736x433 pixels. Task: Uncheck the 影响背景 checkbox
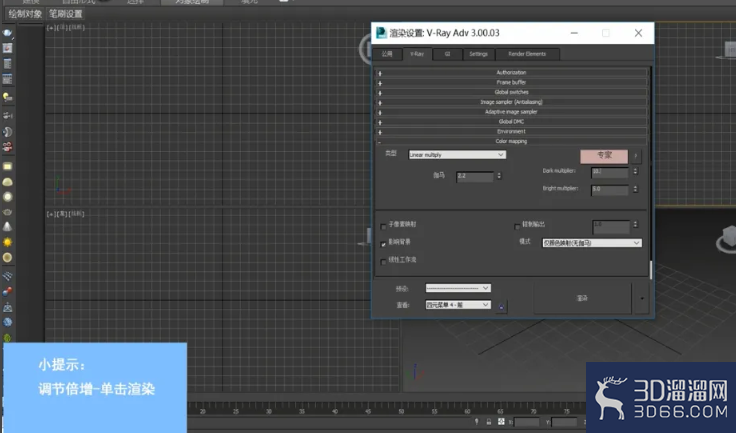tap(383, 244)
